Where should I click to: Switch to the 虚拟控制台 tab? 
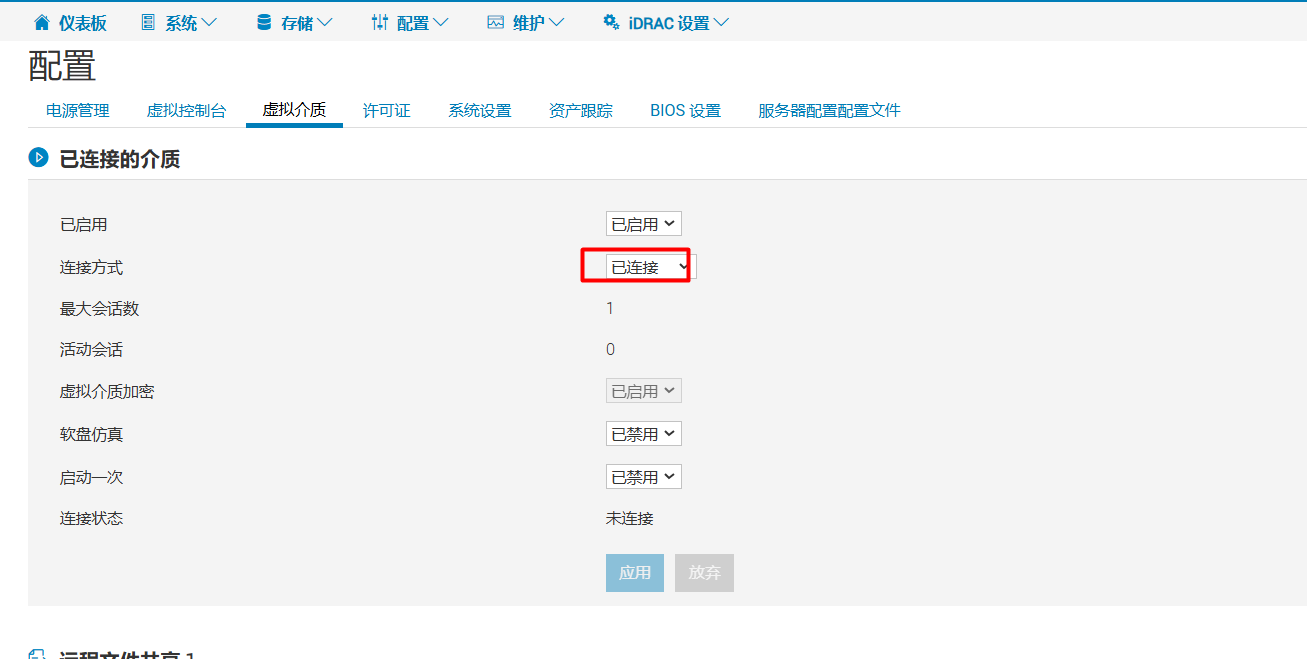click(x=186, y=111)
